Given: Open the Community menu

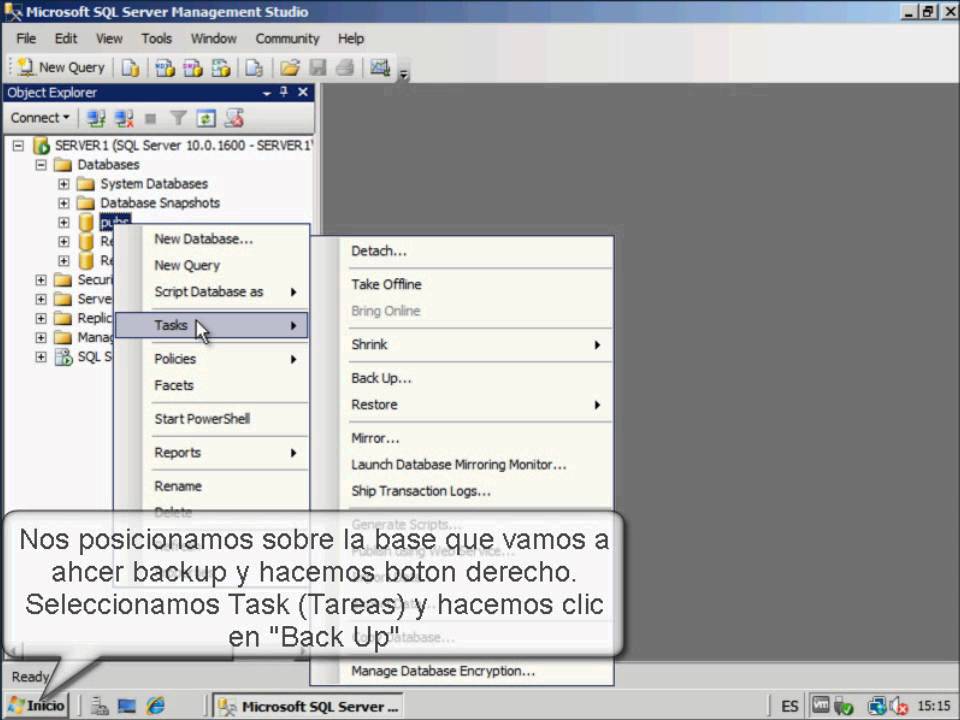Looking at the screenshot, I should pos(287,39).
